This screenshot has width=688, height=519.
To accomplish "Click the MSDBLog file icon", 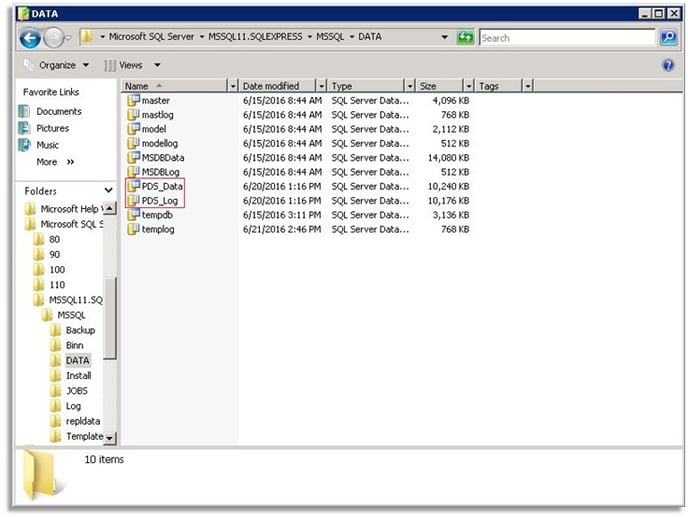I will (x=133, y=172).
